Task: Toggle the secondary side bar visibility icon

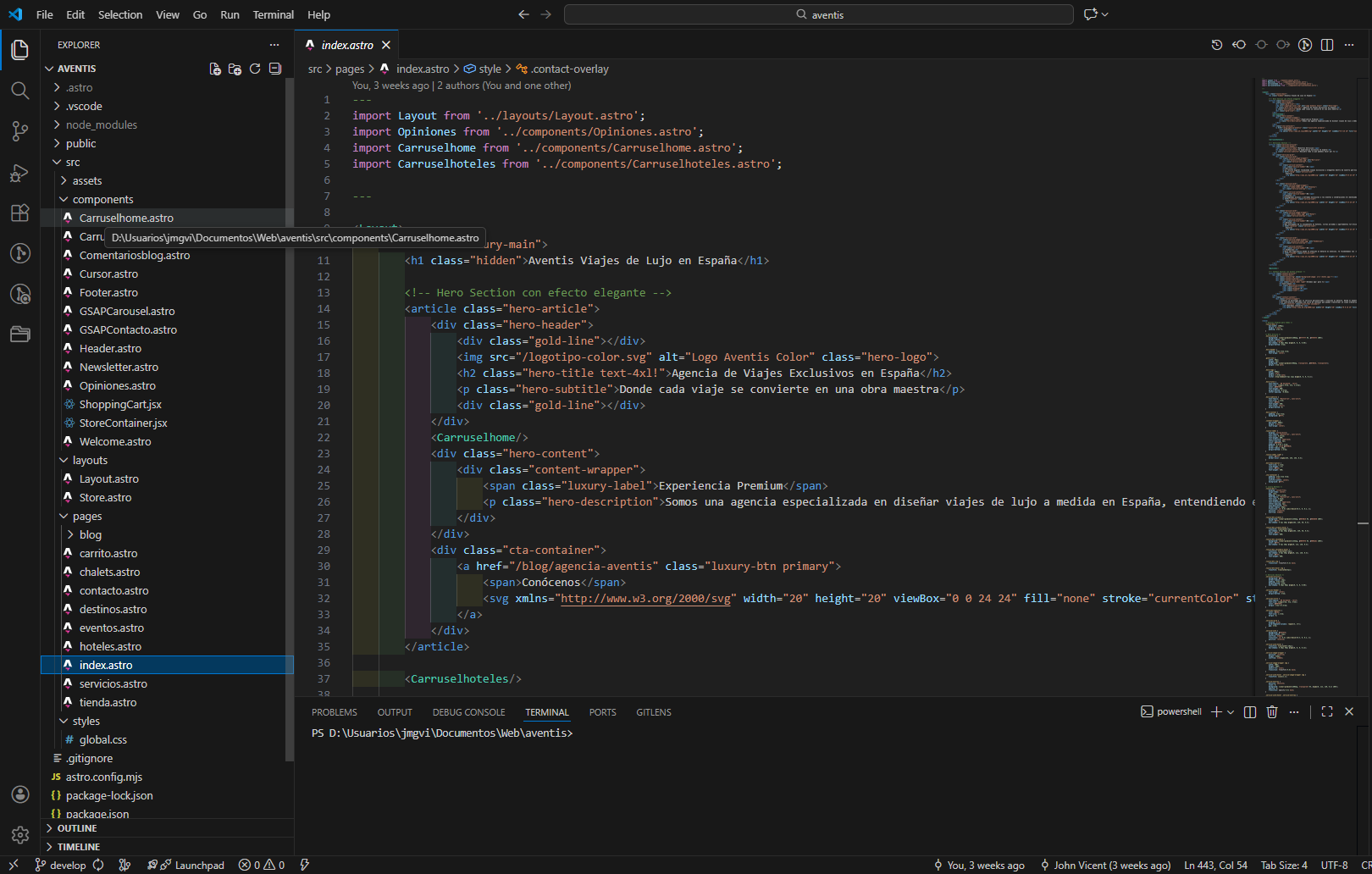Action: [x=1327, y=44]
